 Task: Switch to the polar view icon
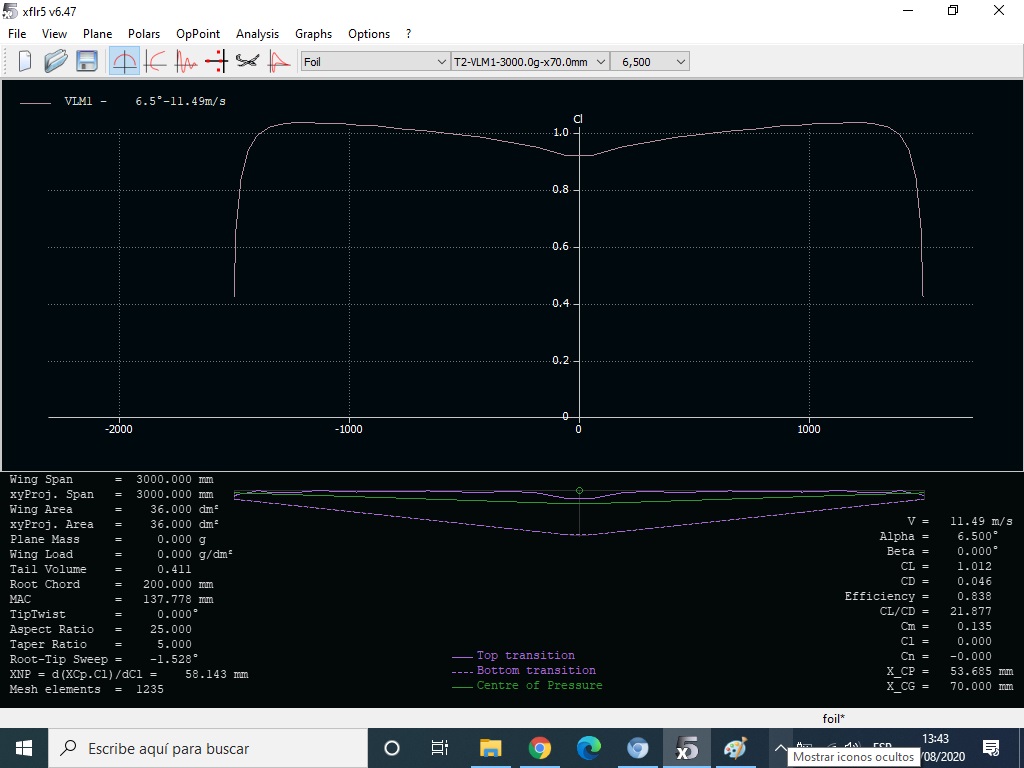(155, 62)
